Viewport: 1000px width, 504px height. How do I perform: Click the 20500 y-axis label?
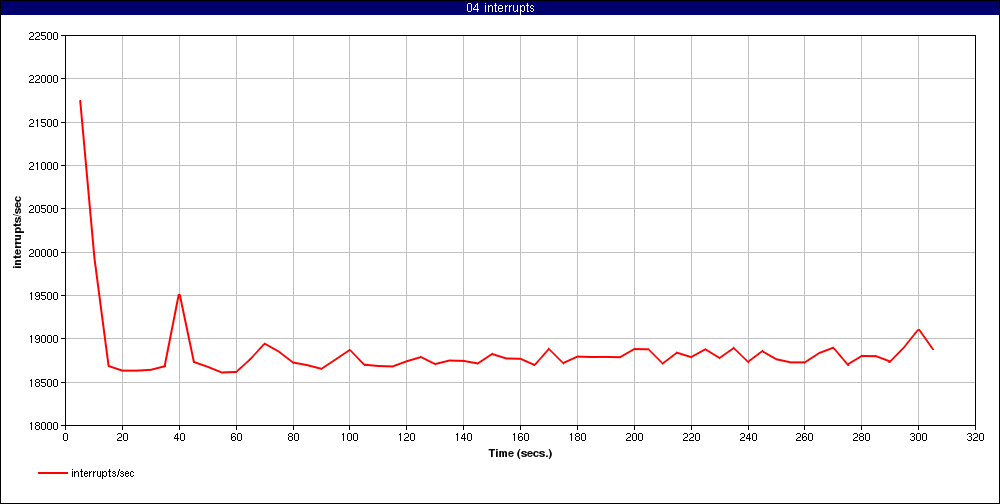coord(44,209)
